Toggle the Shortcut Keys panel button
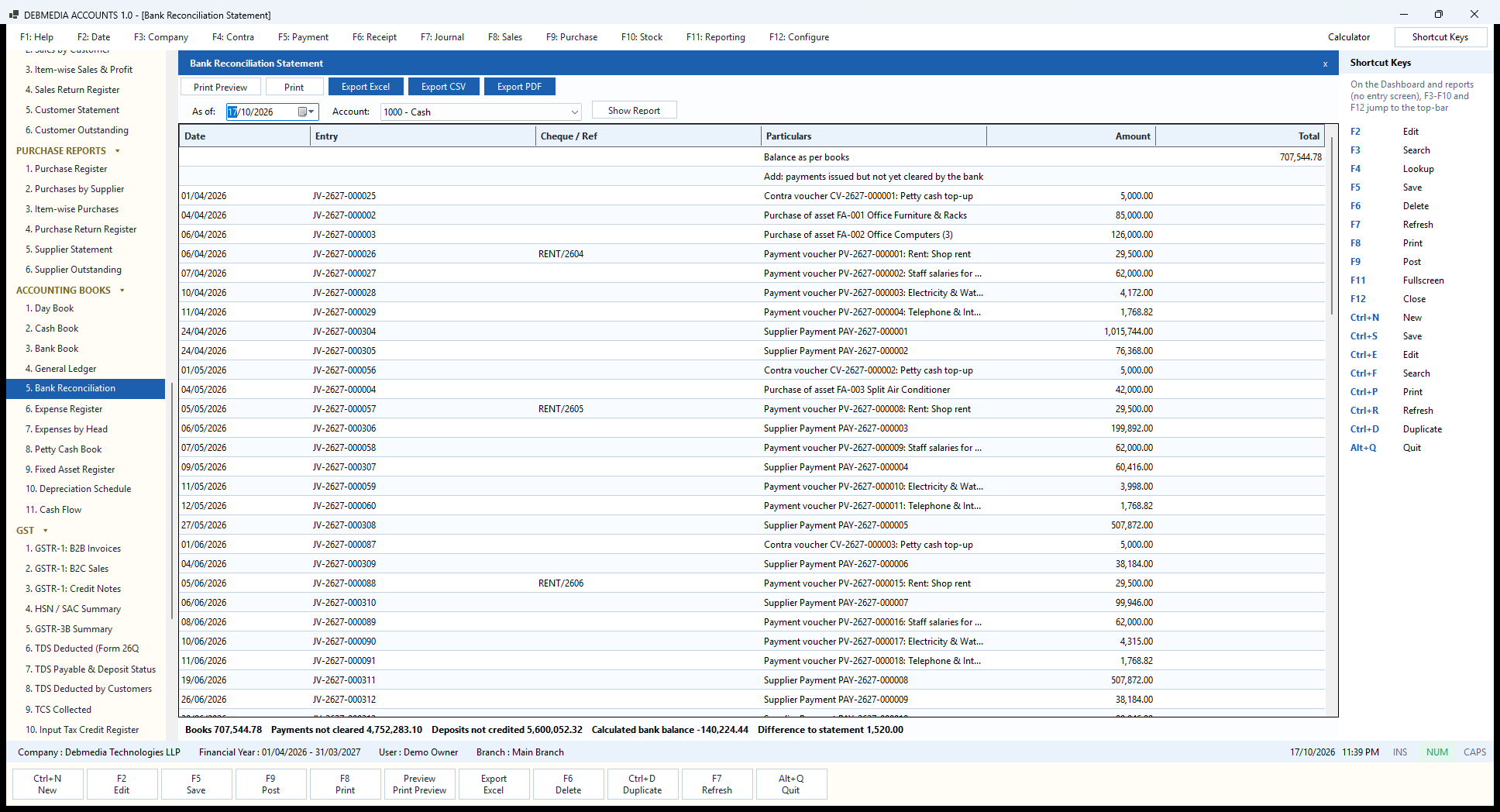The width and height of the screenshot is (1500, 812). (x=1440, y=37)
